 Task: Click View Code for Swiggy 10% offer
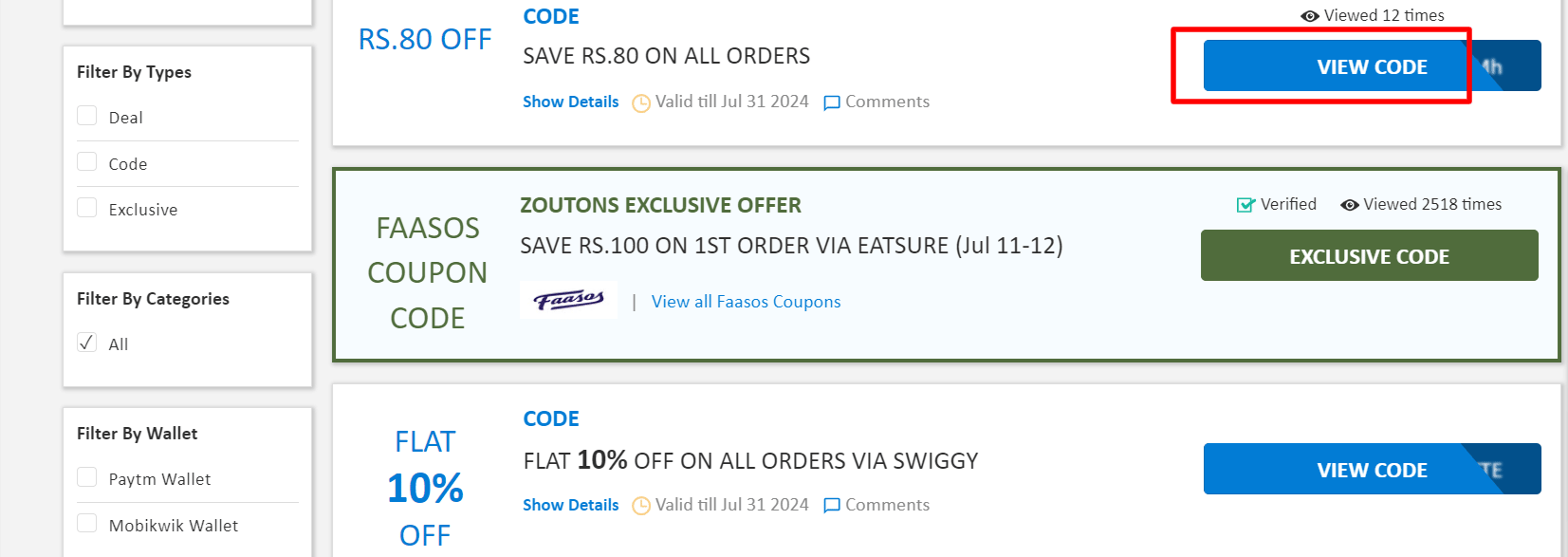pos(1371,470)
